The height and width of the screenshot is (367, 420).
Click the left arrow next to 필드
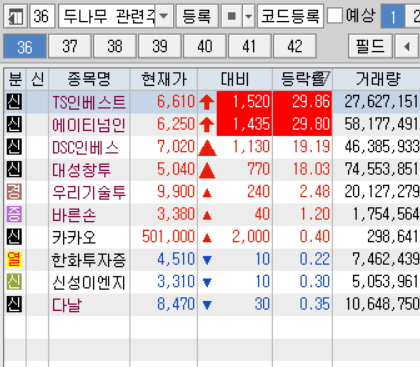tap(407, 46)
